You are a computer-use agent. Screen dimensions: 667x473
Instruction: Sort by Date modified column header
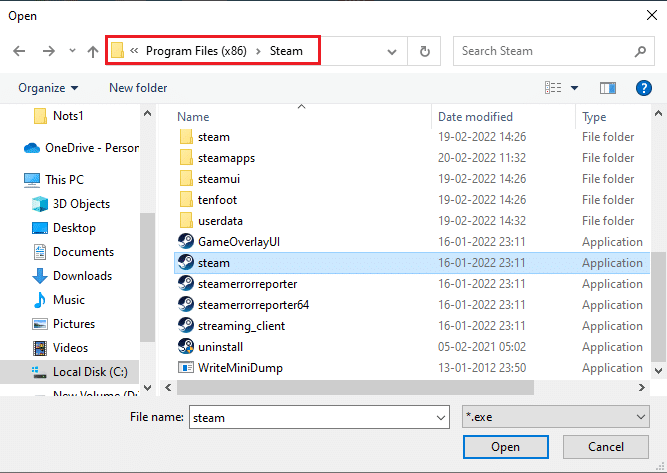point(475,117)
